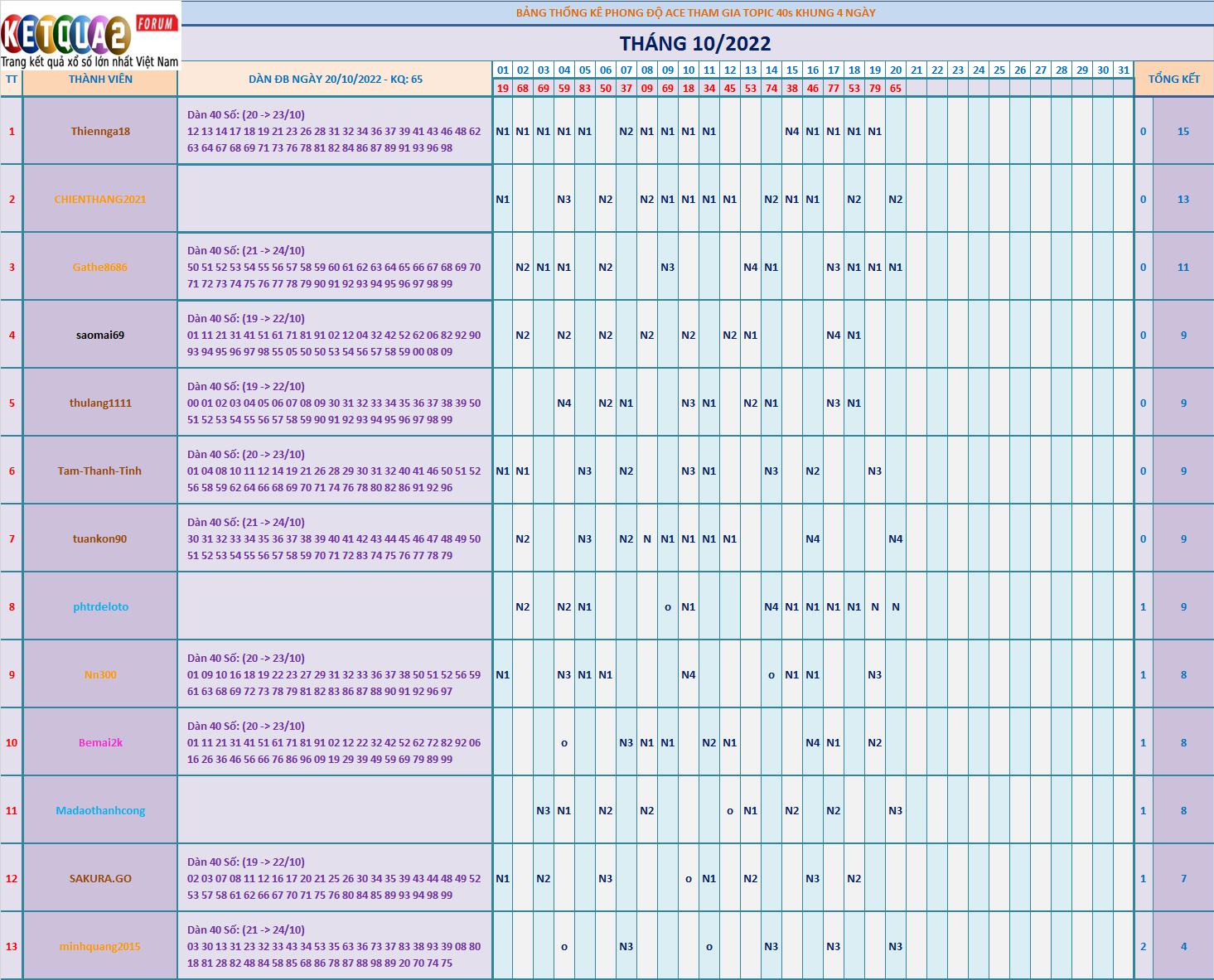Select the result '65' under day 20
Screen dimensions: 1214x980
coord(896,88)
